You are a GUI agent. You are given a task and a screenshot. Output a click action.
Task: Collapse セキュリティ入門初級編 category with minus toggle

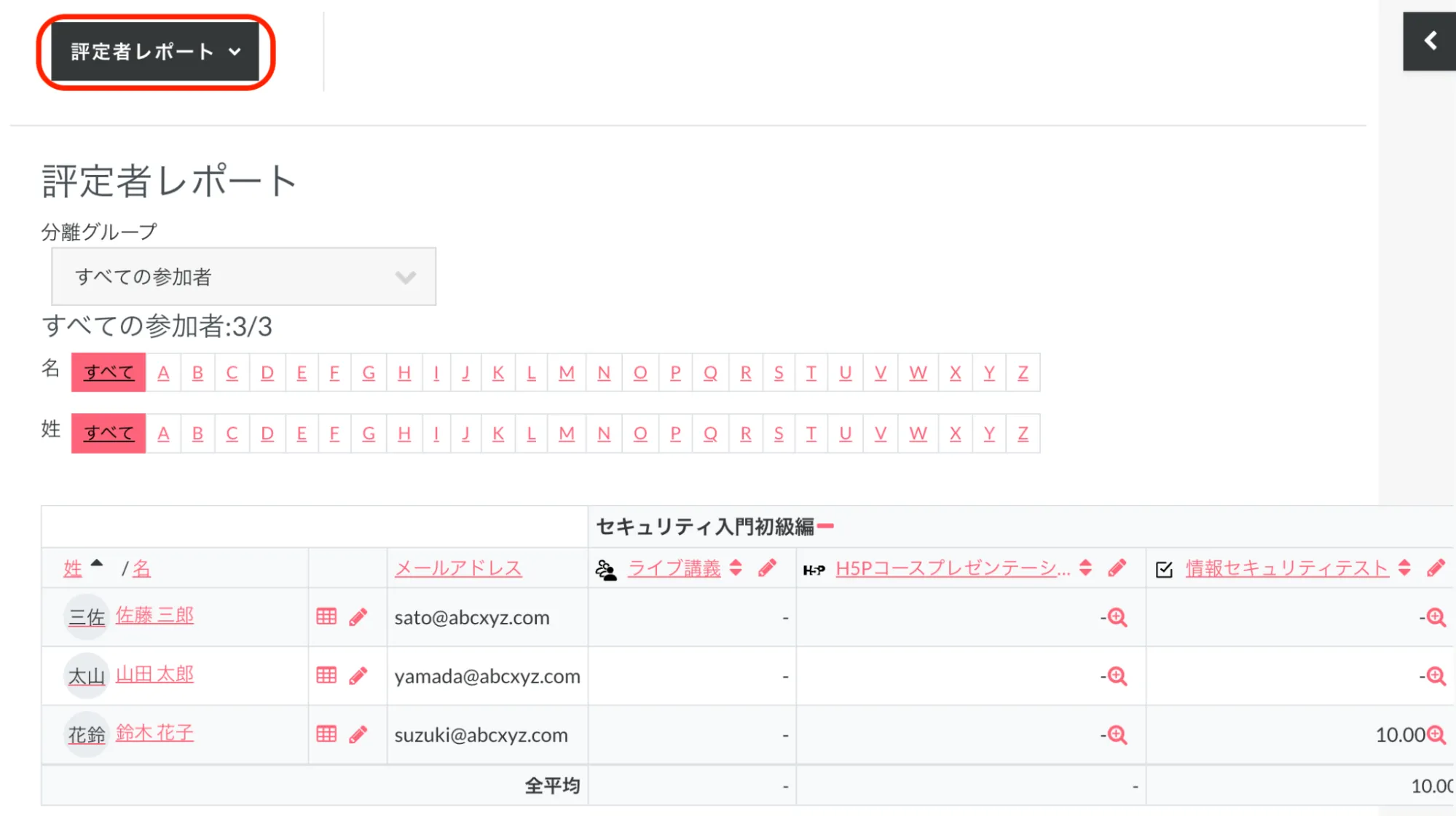tap(825, 526)
